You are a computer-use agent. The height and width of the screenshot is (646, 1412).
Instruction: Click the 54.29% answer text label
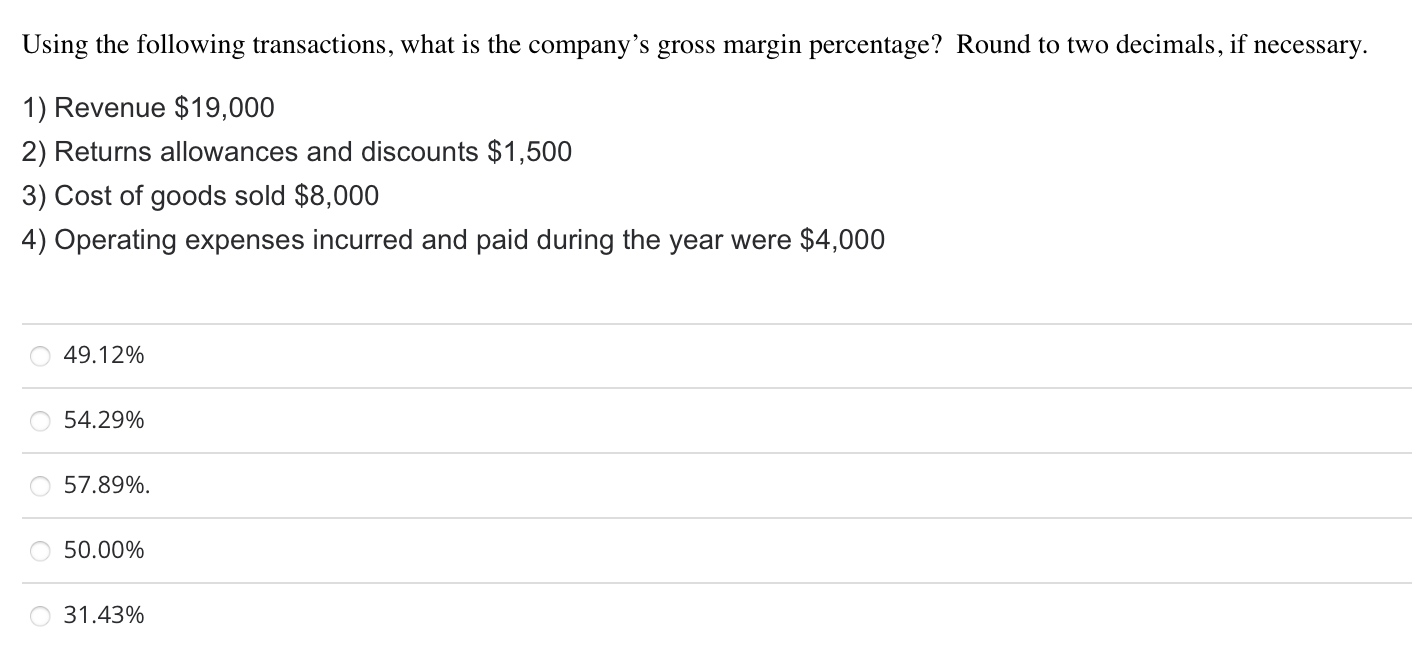103,420
